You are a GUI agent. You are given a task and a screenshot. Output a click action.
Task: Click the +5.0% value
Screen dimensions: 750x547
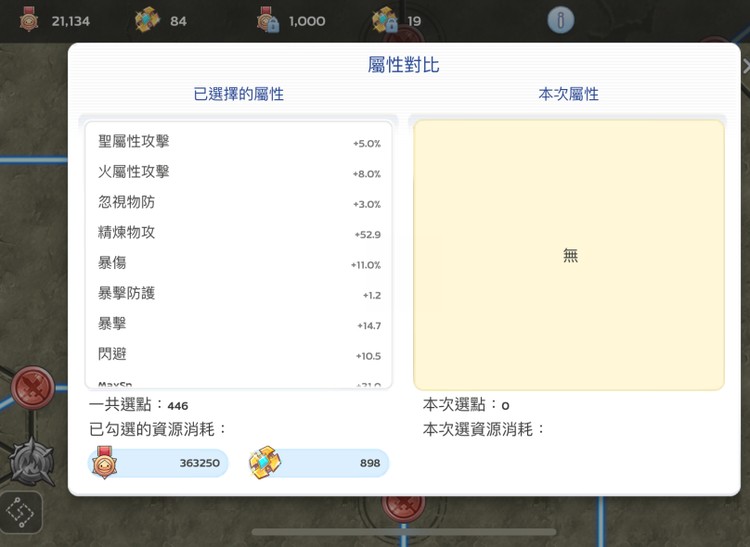pos(367,143)
